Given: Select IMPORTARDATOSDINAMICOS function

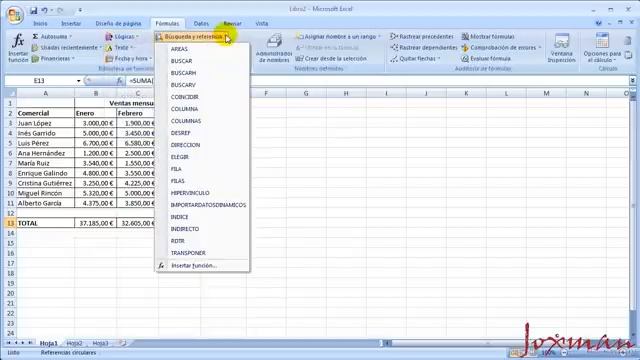Looking at the screenshot, I should (203, 205).
